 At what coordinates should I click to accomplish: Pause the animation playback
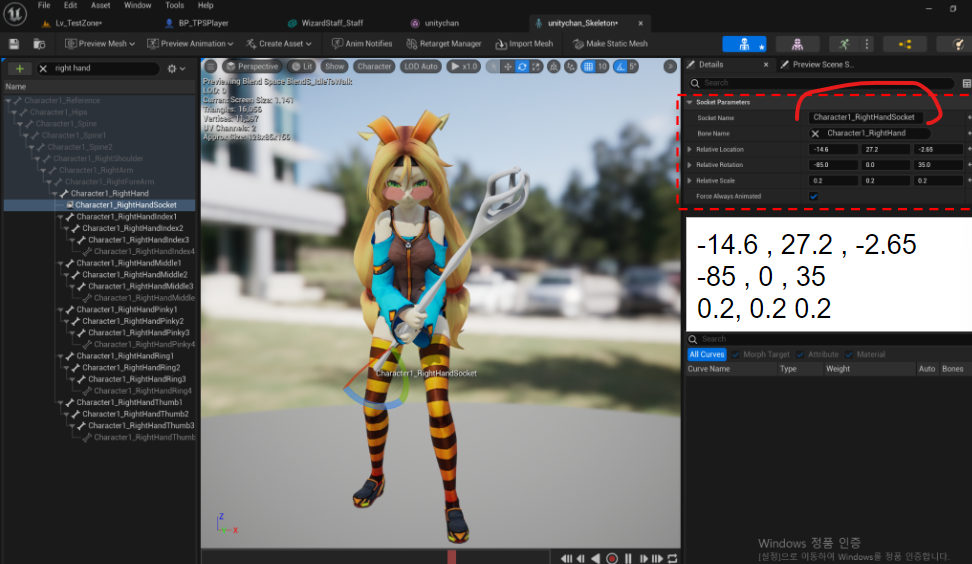(628, 558)
